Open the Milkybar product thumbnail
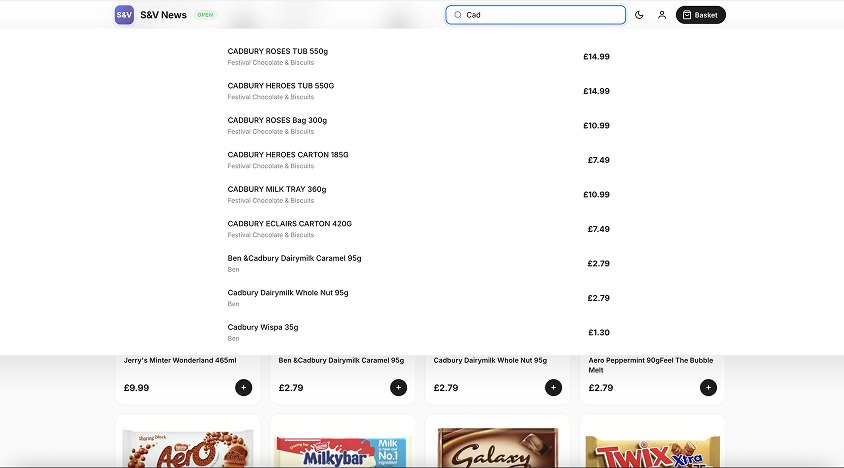This screenshot has width=844, height=468. (343, 447)
